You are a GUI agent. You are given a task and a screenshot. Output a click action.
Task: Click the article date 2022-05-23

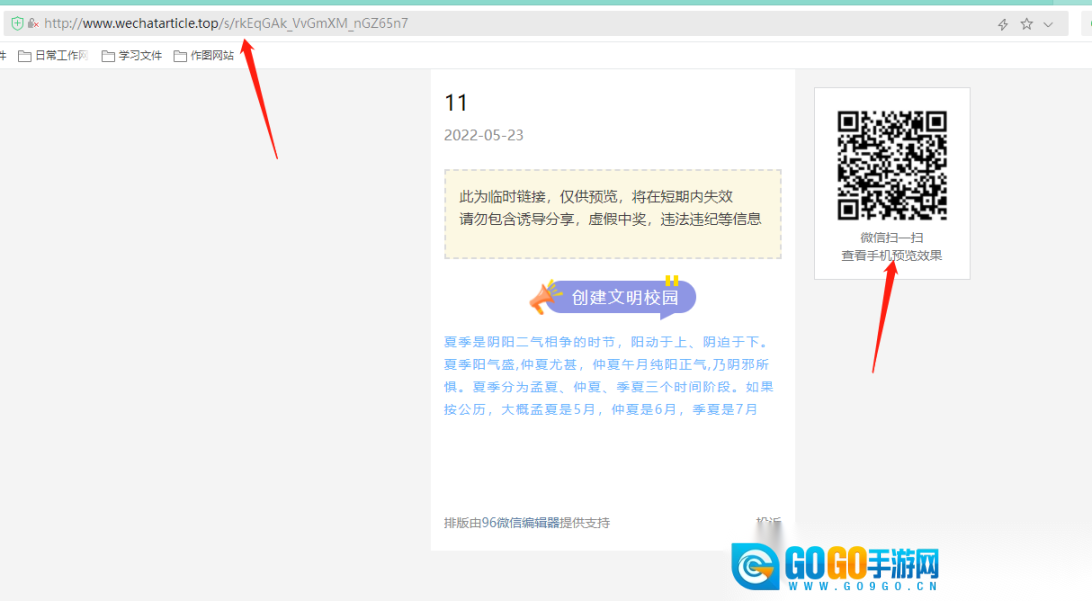[483, 135]
